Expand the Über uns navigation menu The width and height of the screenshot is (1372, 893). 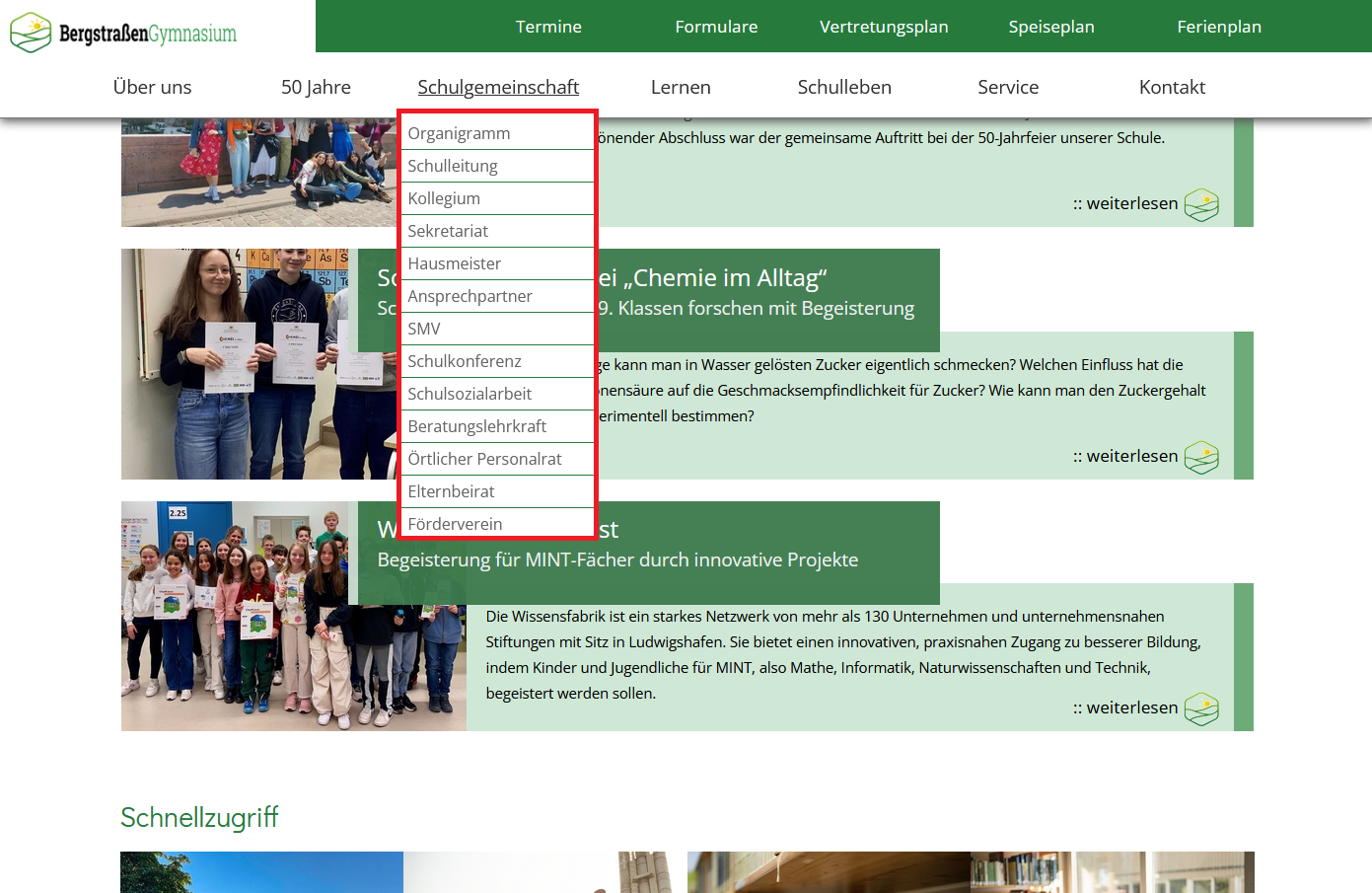click(x=152, y=87)
